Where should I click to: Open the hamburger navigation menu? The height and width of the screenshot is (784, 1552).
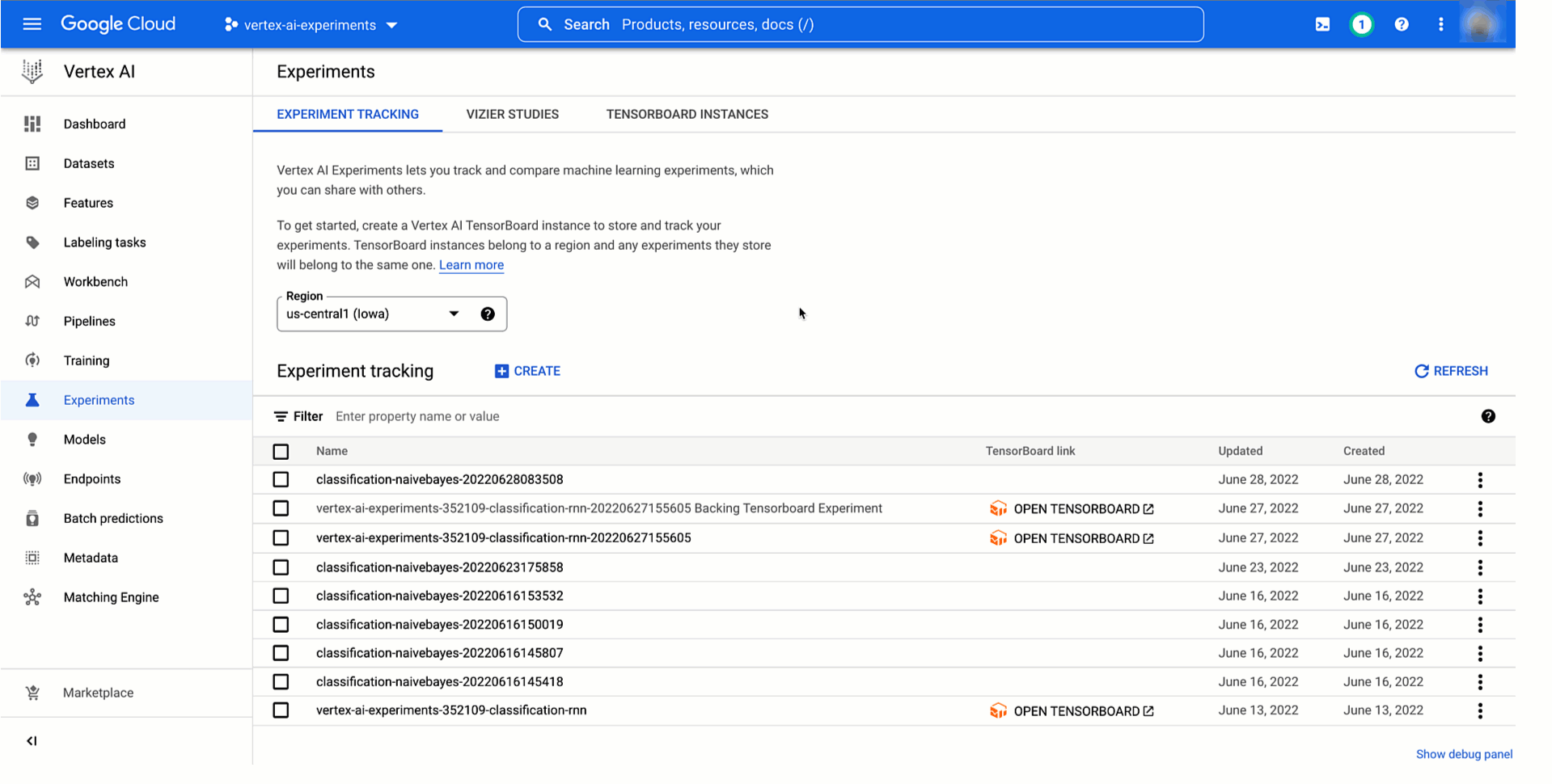tap(32, 24)
